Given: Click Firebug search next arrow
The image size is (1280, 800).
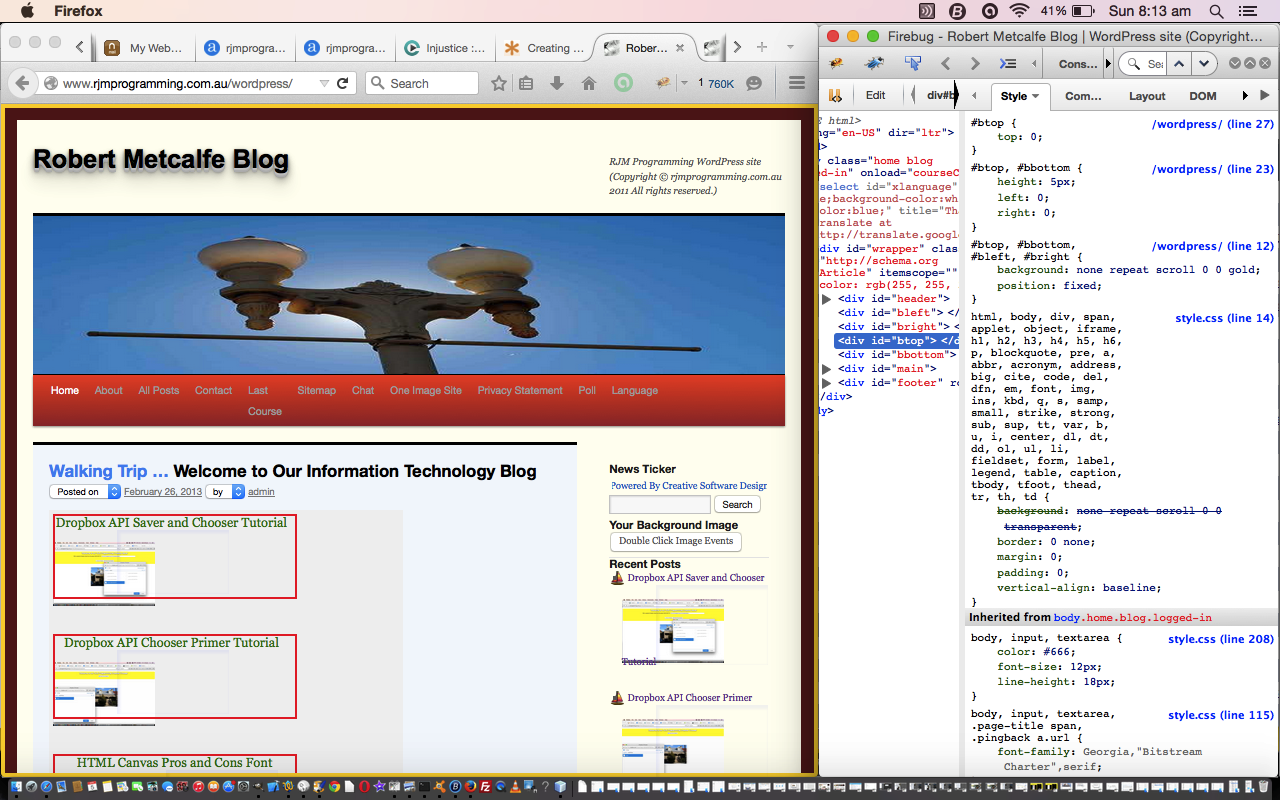Looking at the screenshot, I should tap(1204, 63).
